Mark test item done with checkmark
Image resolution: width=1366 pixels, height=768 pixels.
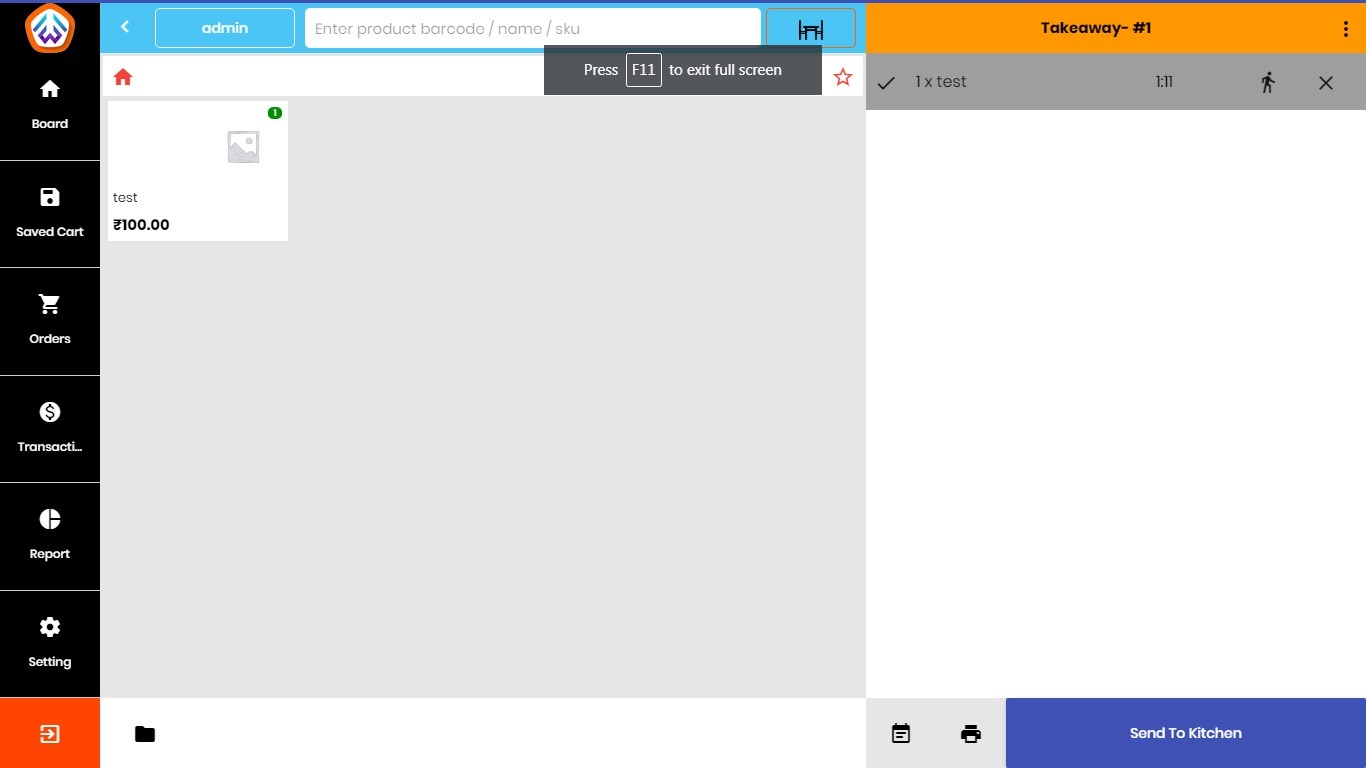[x=886, y=83]
